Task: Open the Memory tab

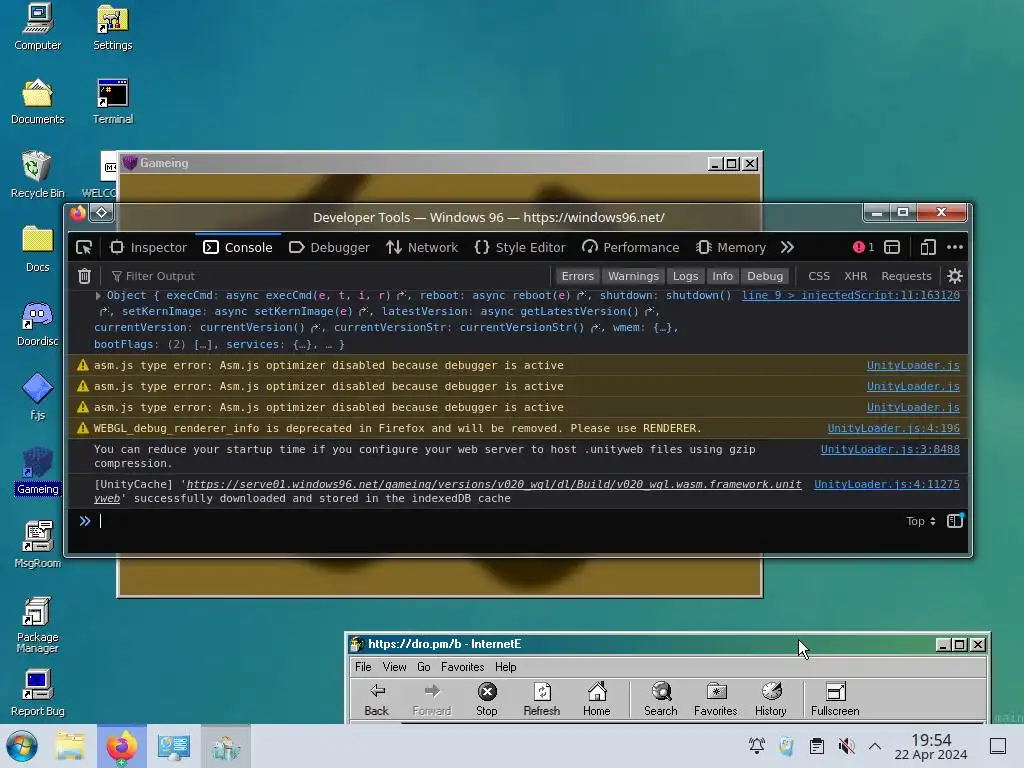Action: pos(731,247)
